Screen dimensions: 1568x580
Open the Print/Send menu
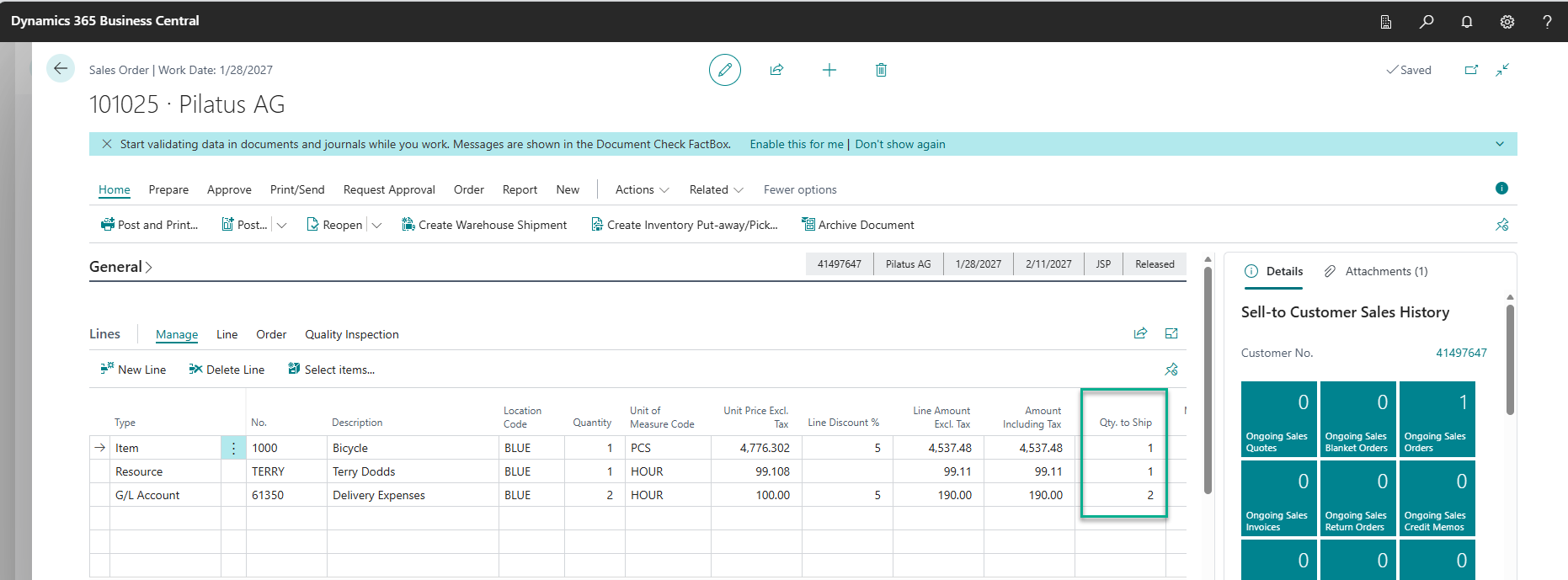tap(297, 189)
